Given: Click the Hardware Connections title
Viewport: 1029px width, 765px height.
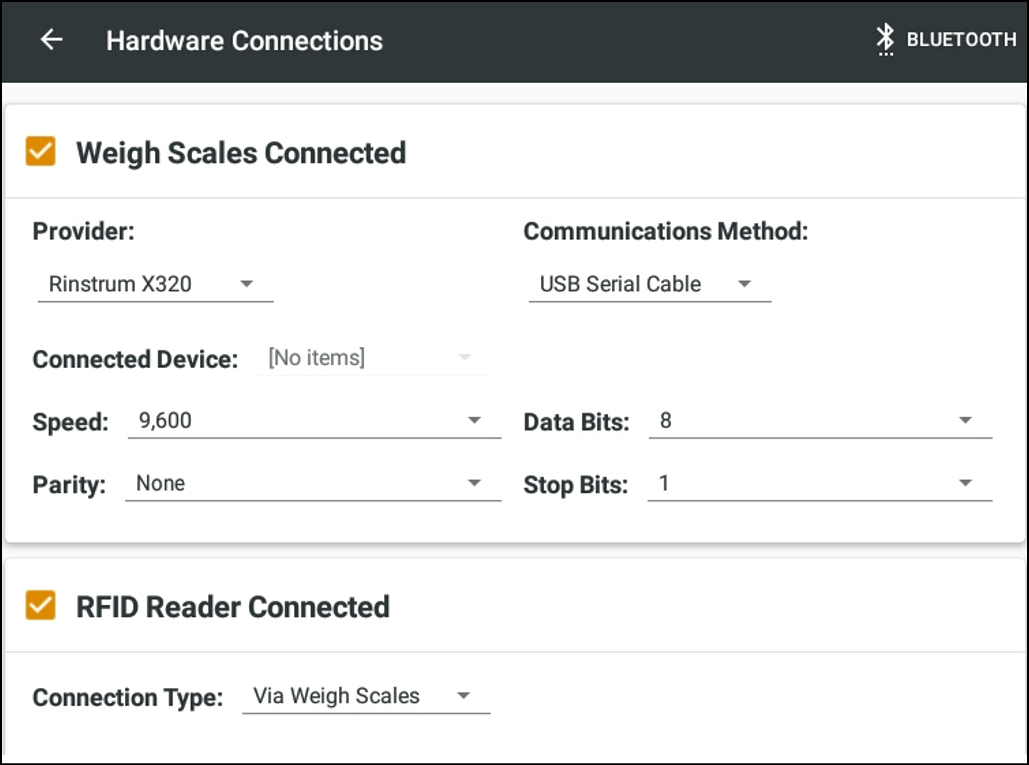Looking at the screenshot, I should [245, 40].
